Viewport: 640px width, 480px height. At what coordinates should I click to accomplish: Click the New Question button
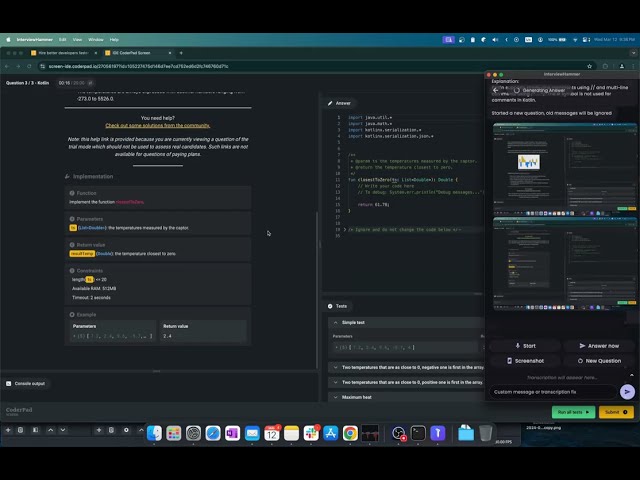pyautogui.click(x=599, y=361)
